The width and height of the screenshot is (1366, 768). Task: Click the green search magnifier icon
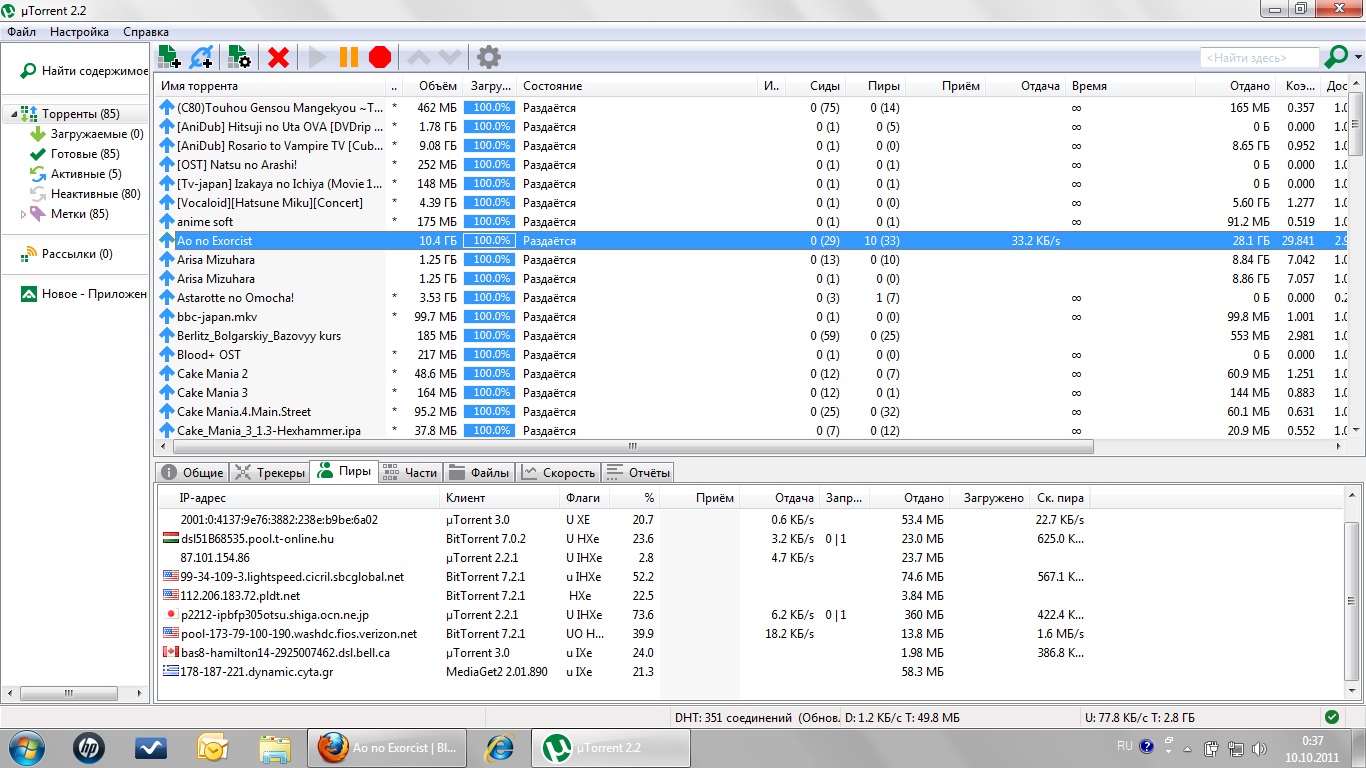click(x=1335, y=57)
